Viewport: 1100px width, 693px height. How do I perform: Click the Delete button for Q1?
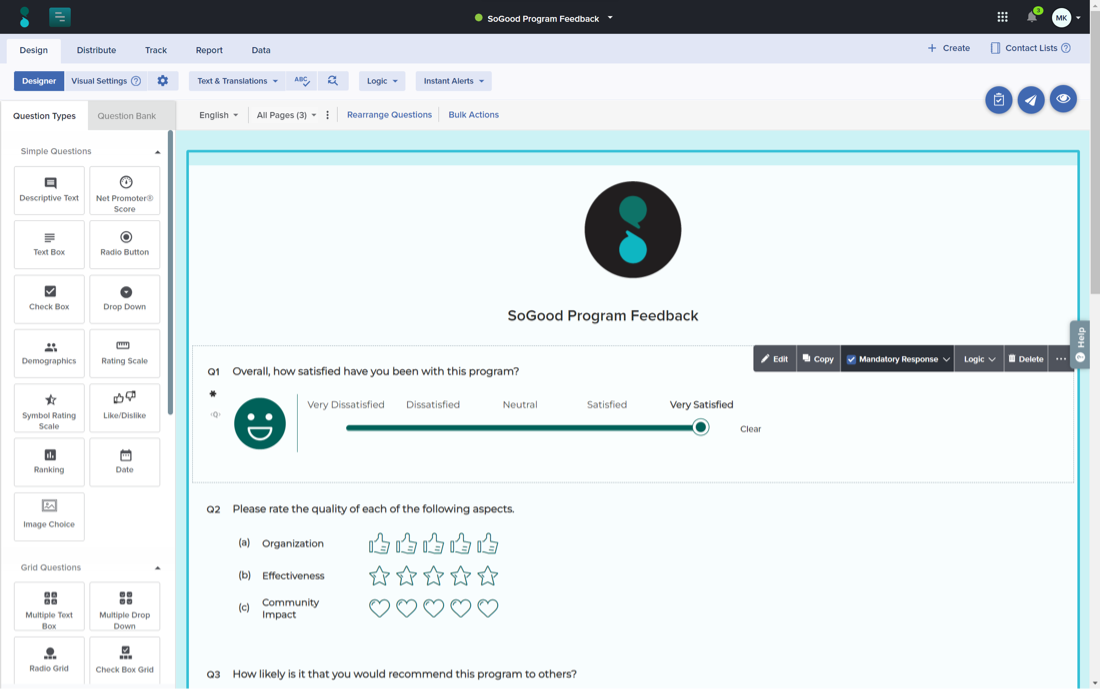(x=1025, y=359)
